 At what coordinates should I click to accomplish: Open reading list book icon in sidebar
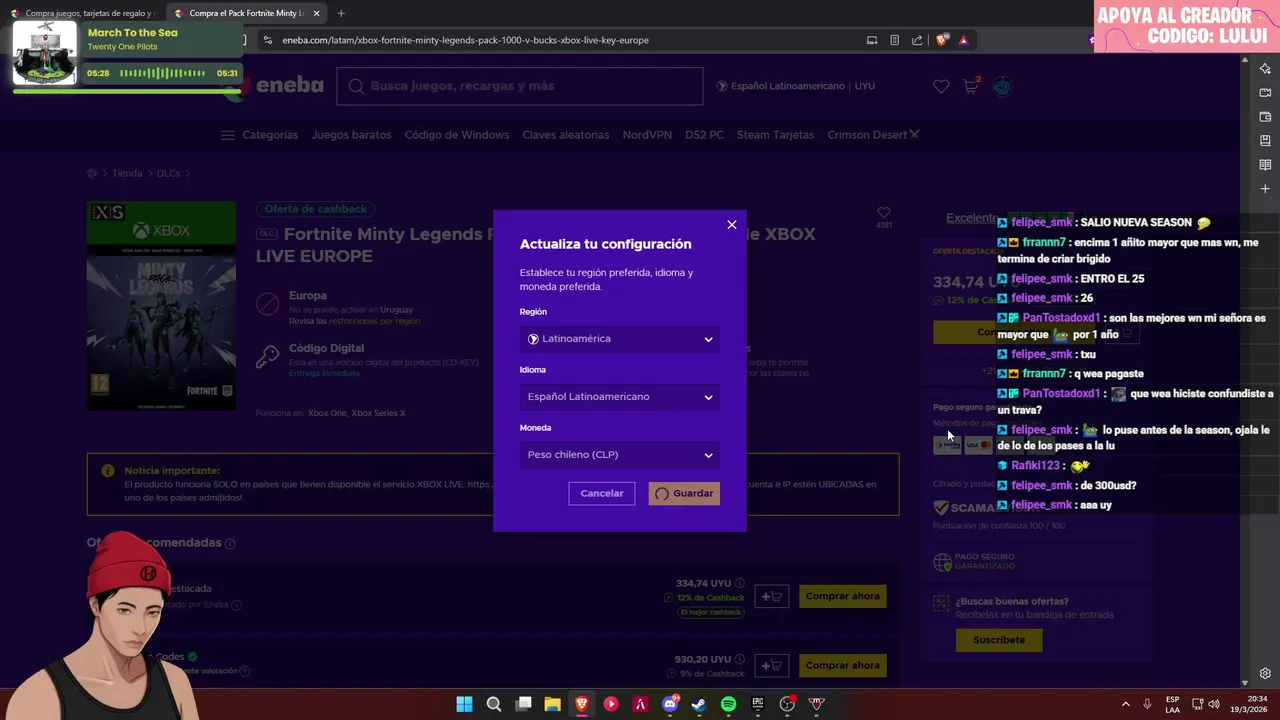1265,165
